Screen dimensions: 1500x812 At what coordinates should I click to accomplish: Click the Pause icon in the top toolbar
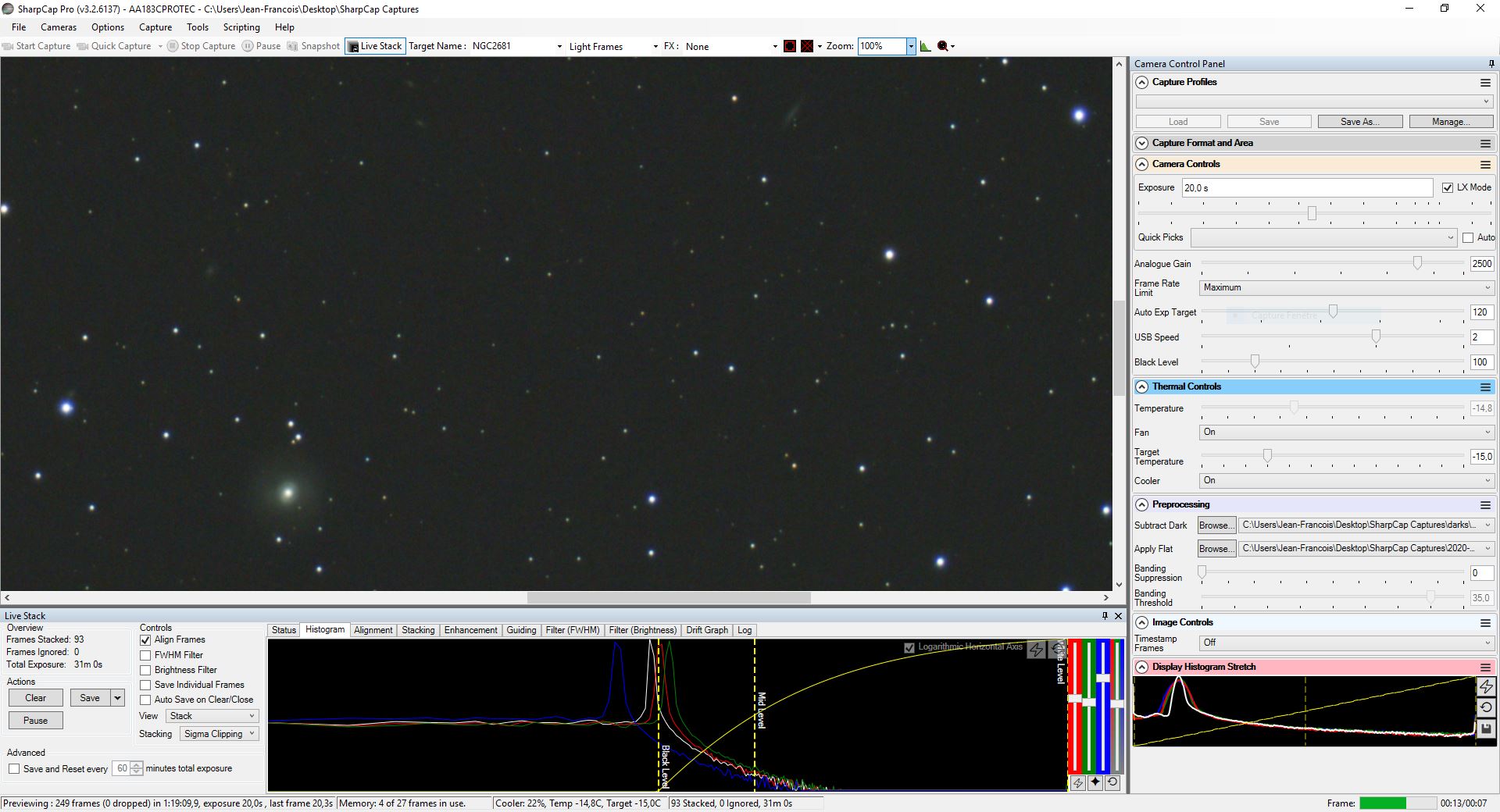247,46
